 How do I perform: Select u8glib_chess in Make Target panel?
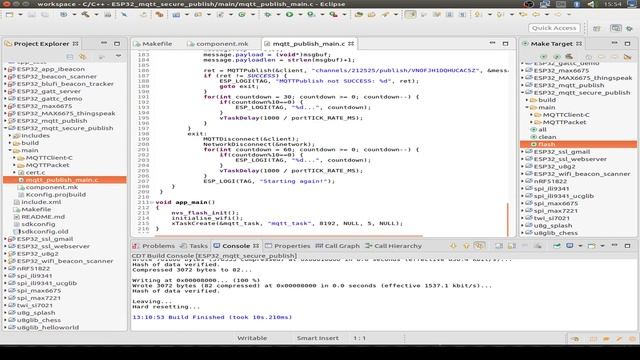pyautogui.click(x=556, y=233)
